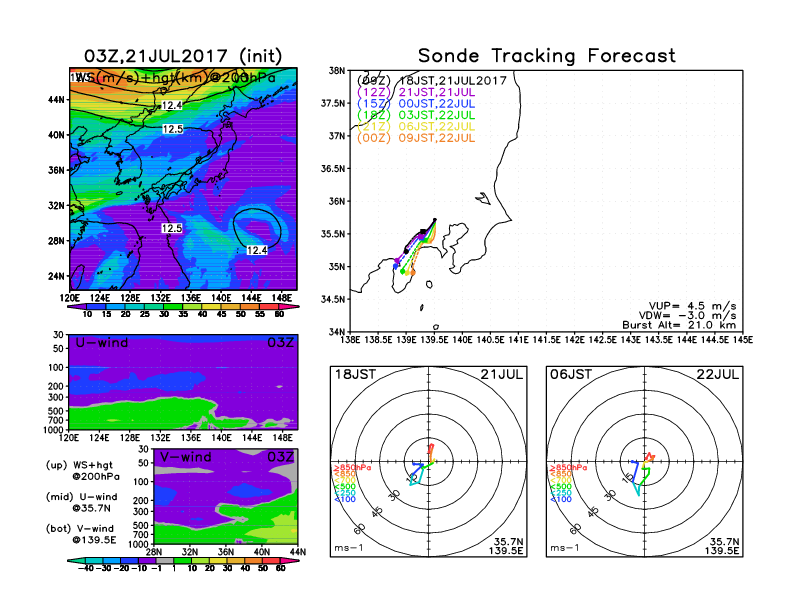Select the blue '(15Z) 00JST,22JUL' legend entry

pos(416,104)
